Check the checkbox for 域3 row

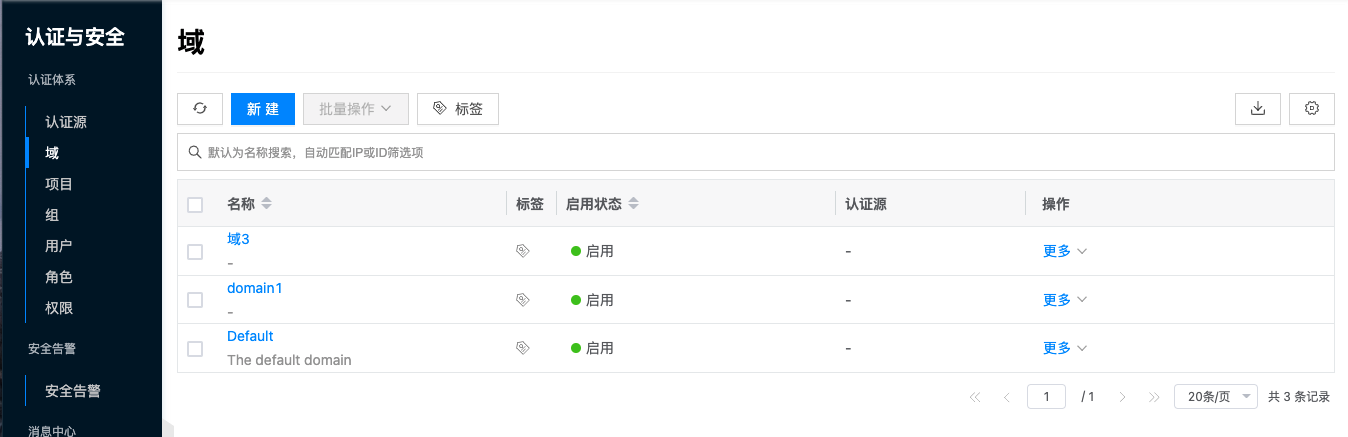click(195, 252)
